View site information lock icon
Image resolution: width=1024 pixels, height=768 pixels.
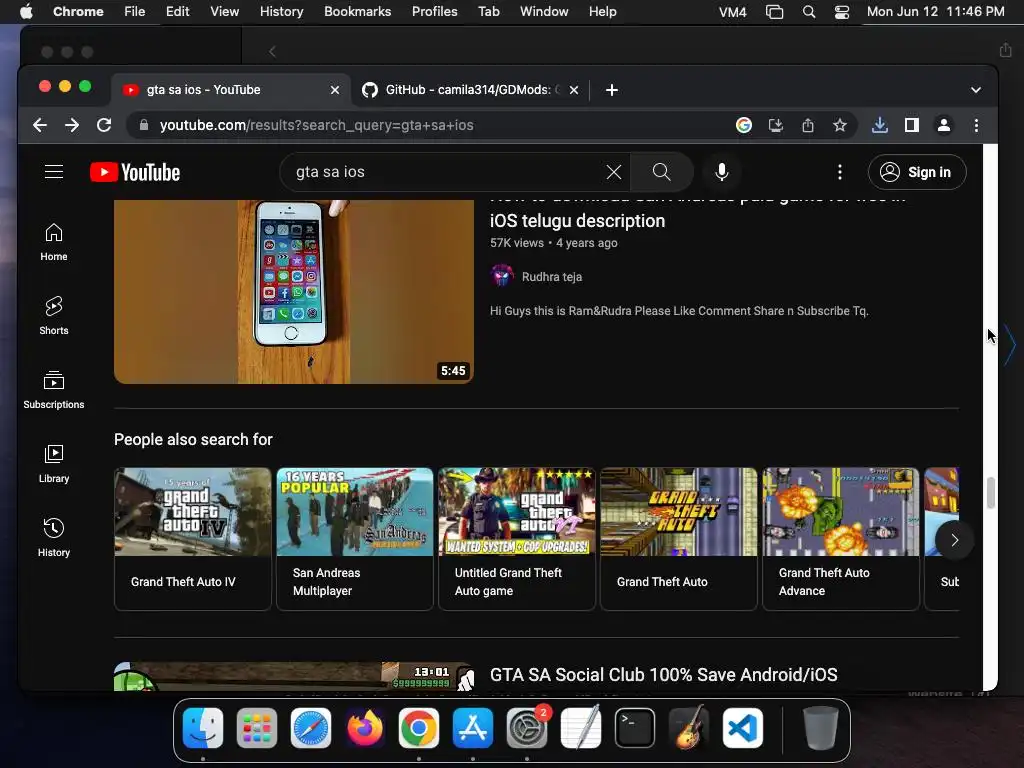[144, 125]
